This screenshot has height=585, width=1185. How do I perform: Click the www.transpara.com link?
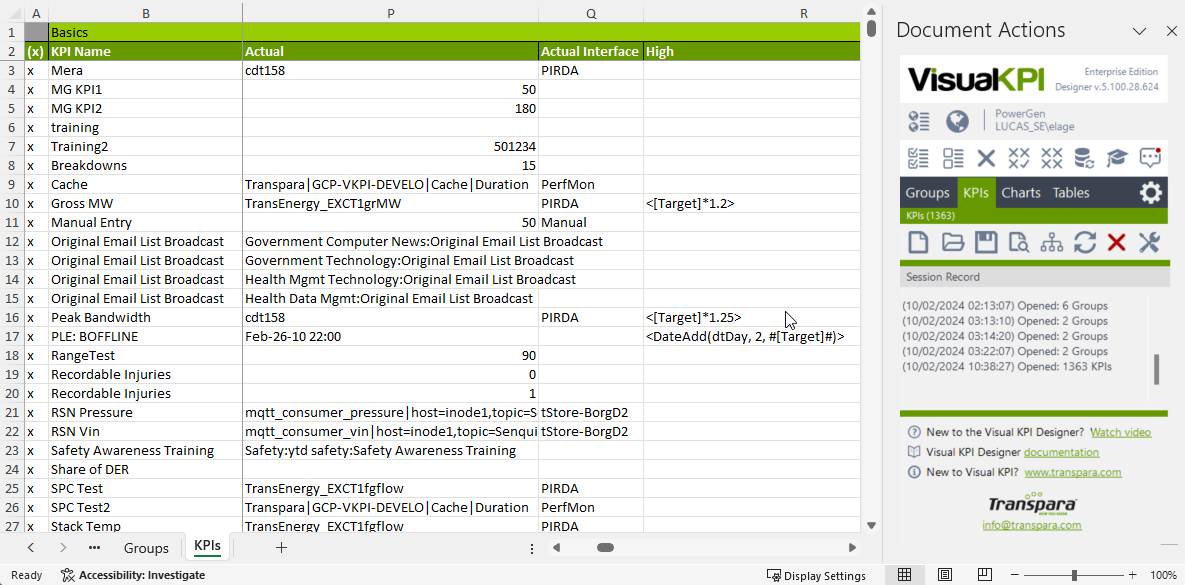coord(1072,472)
